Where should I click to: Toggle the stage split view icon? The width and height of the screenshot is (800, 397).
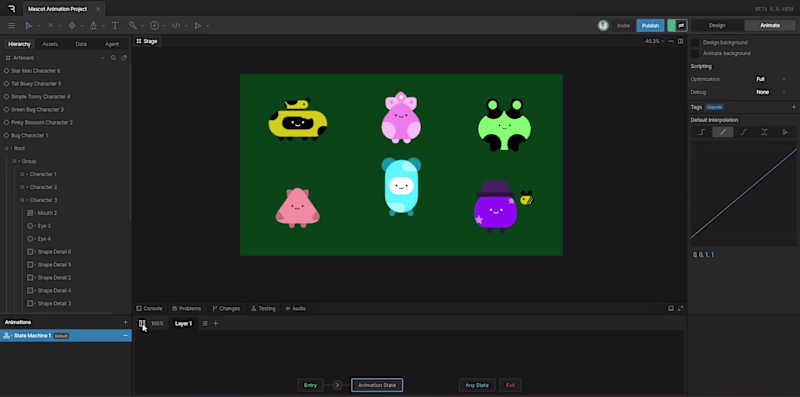[x=681, y=41]
